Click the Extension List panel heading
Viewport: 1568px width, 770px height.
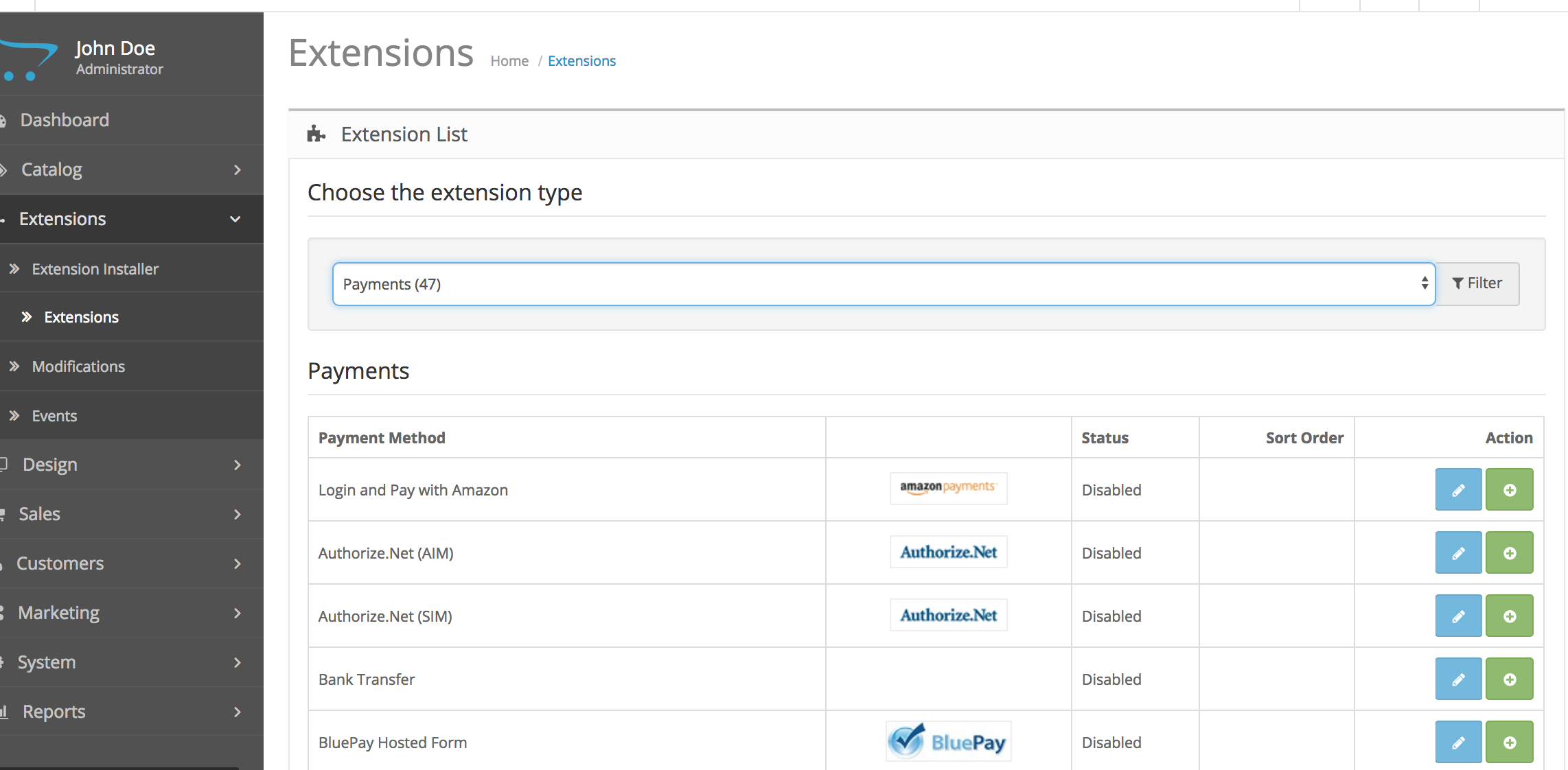click(404, 135)
